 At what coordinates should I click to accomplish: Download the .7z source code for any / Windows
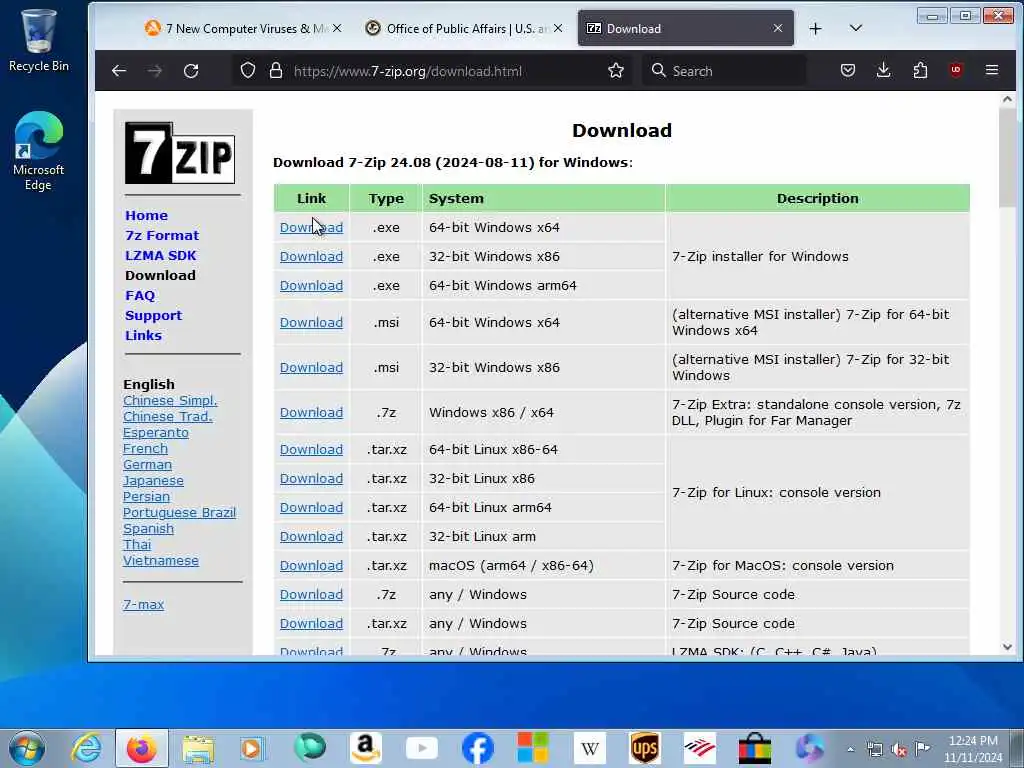pyautogui.click(x=311, y=595)
